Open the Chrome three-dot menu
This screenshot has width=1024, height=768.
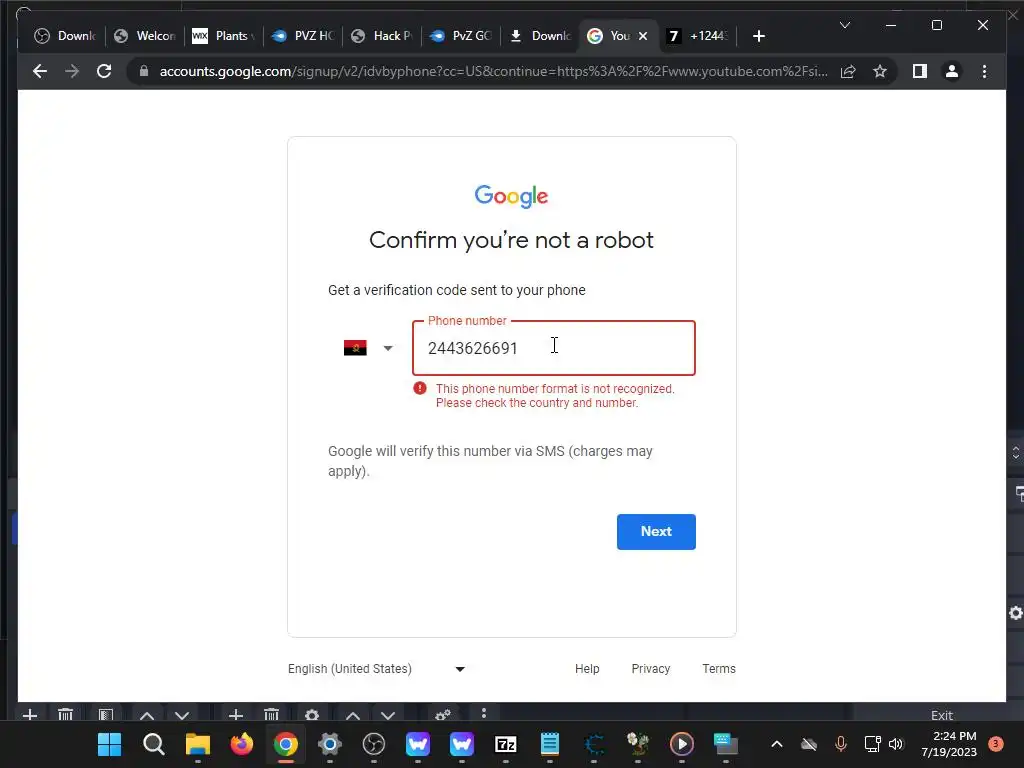[984, 71]
